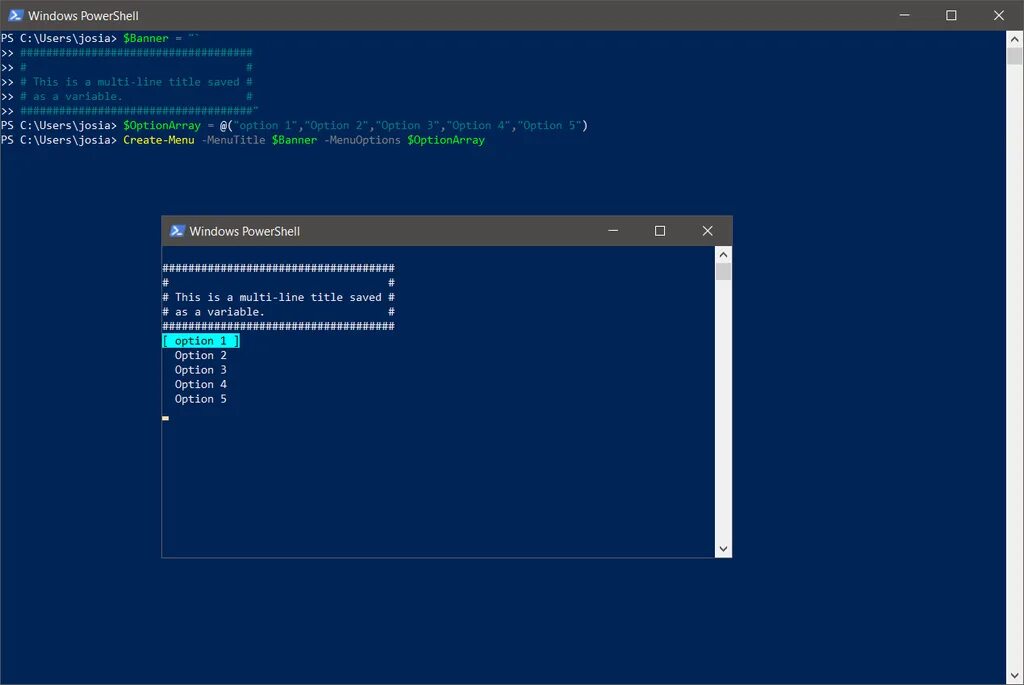Click scroll-down arrow in outer window scrollbar
The width and height of the screenshot is (1024, 685).
tap(1014, 676)
